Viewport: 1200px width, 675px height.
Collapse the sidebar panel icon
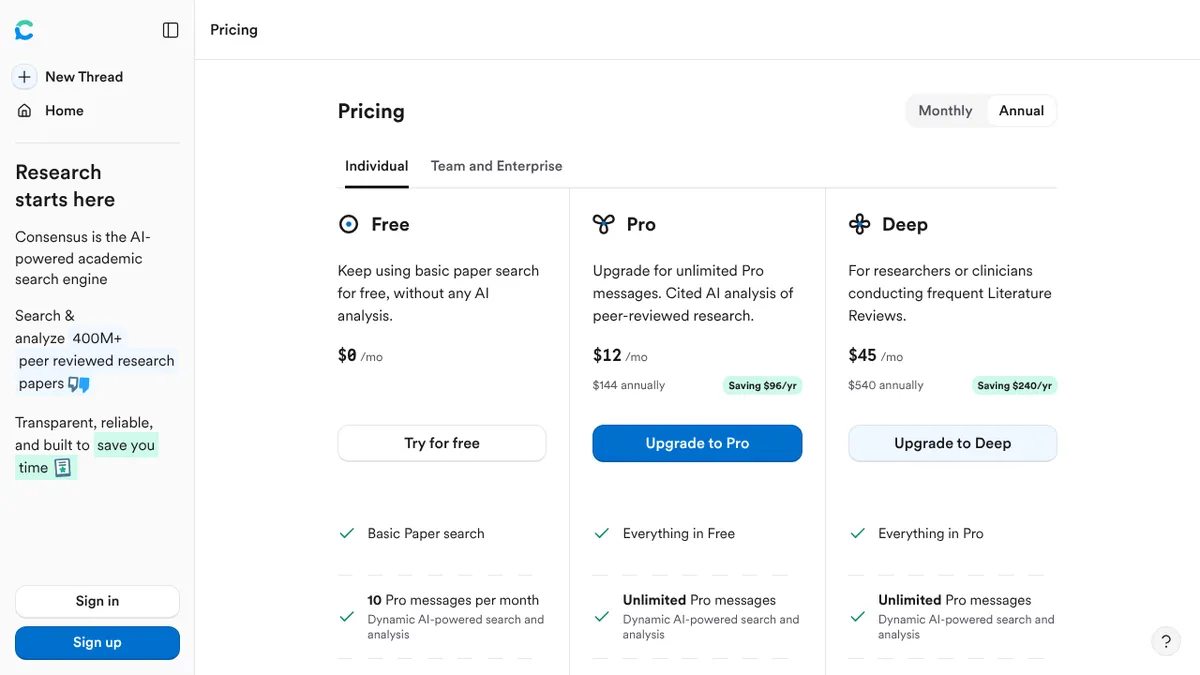pos(171,30)
